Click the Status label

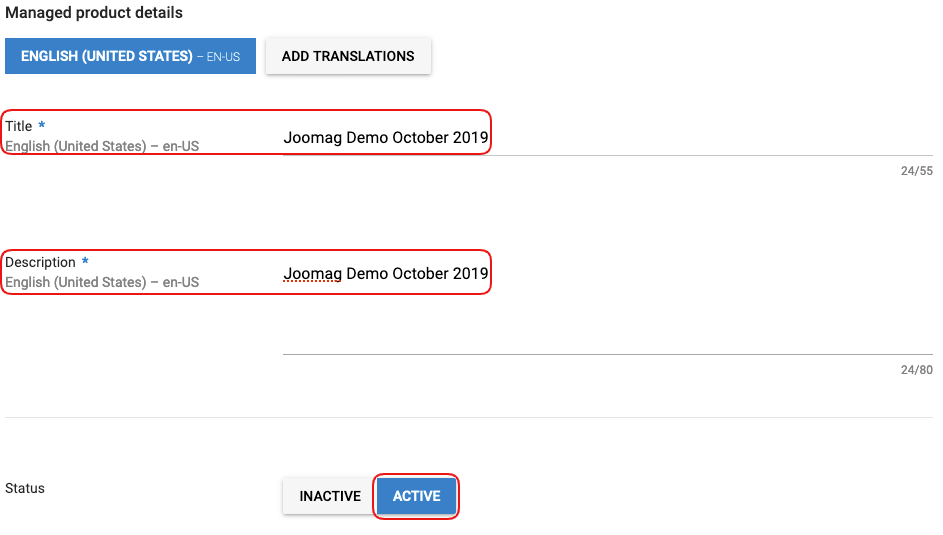[25, 488]
